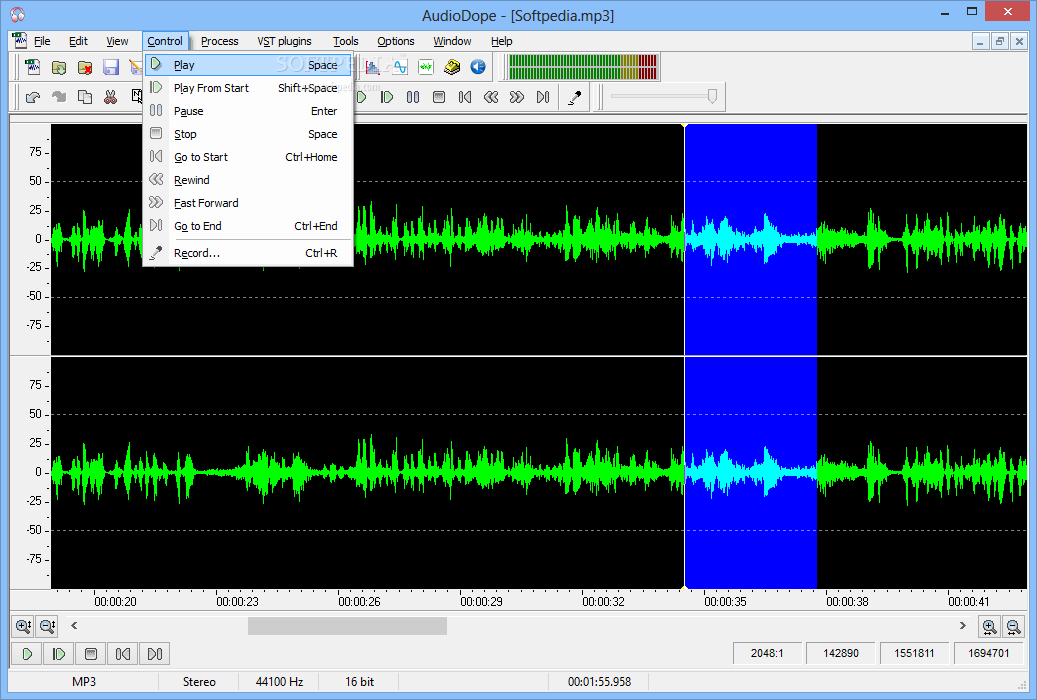
Task: Close the Control menu via its title
Action: click(x=165, y=41)
